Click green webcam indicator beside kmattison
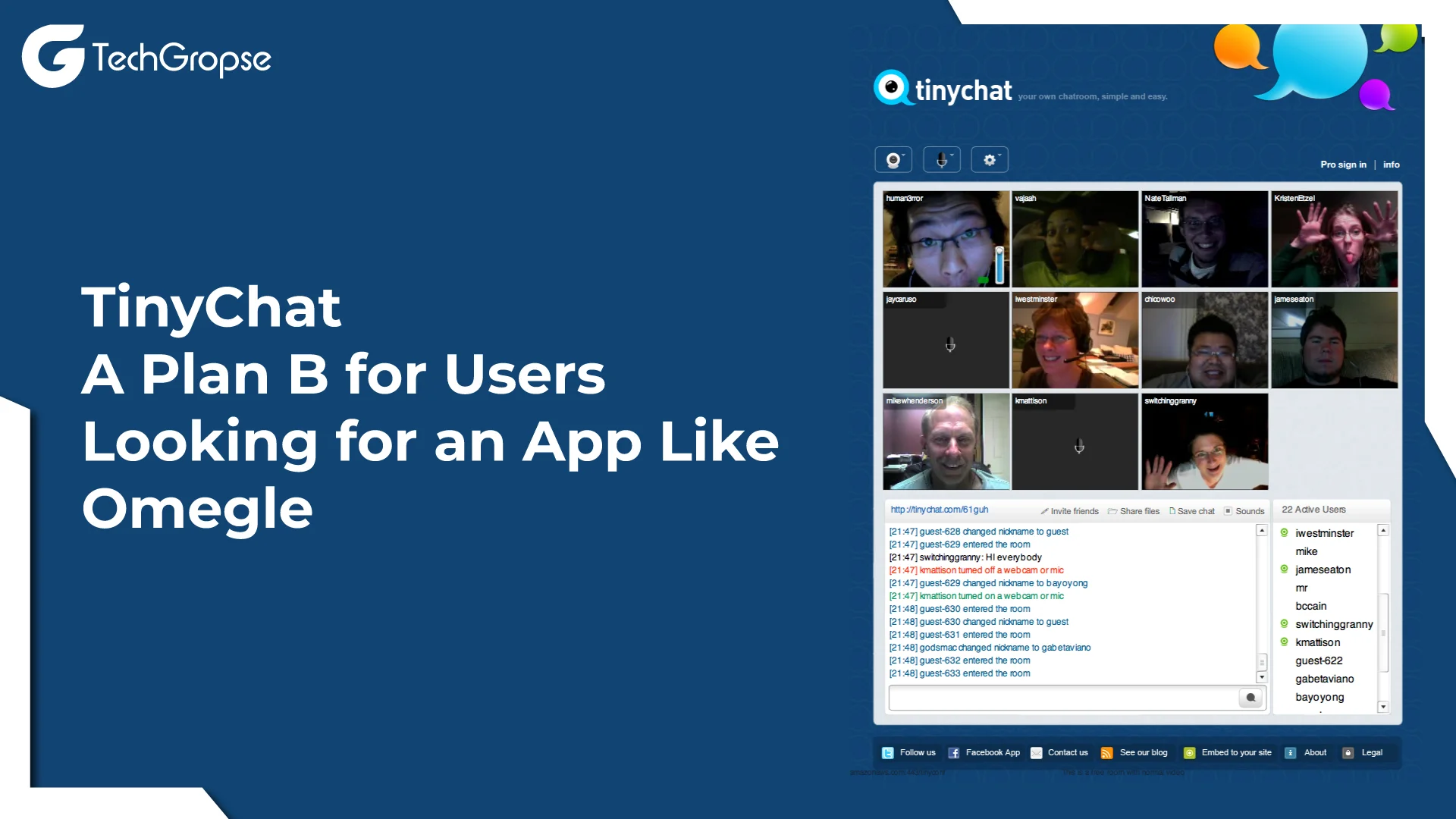The width and height of the screenshot is (1456, 819). tap(1284, 642)
